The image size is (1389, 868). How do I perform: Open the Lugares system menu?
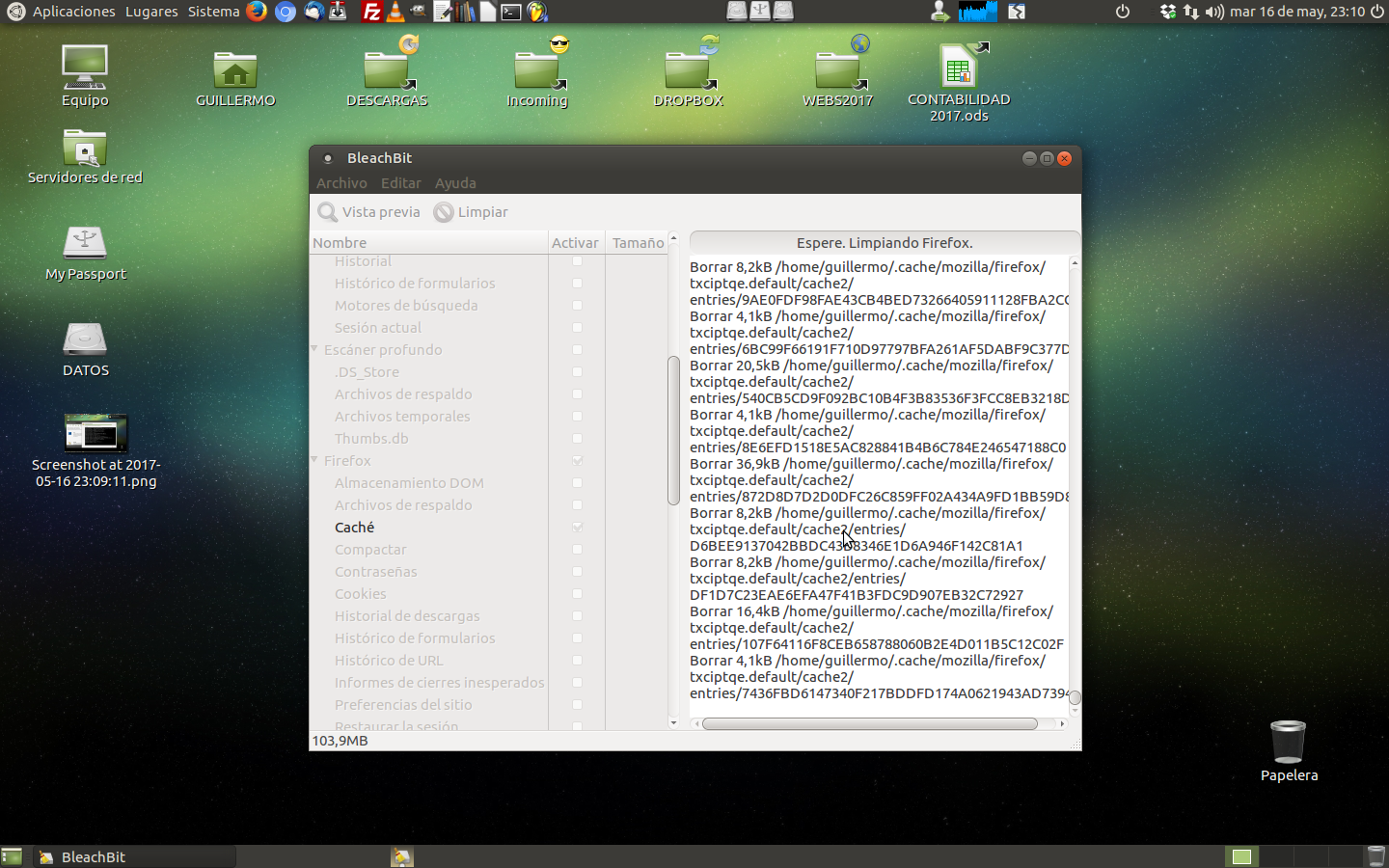[151, 12]
